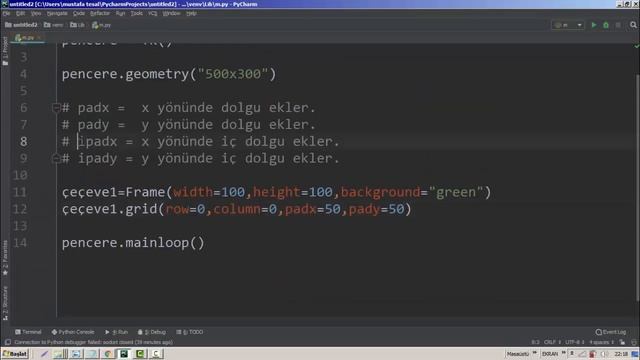Open the Tools menu
This screenshot has height=360, width=640.
[x=137, y=13]
